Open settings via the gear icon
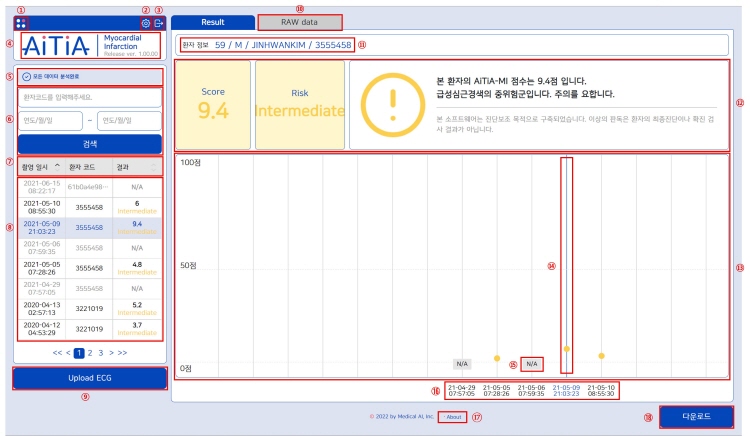The image size is (750, 436). coord(146,23)
